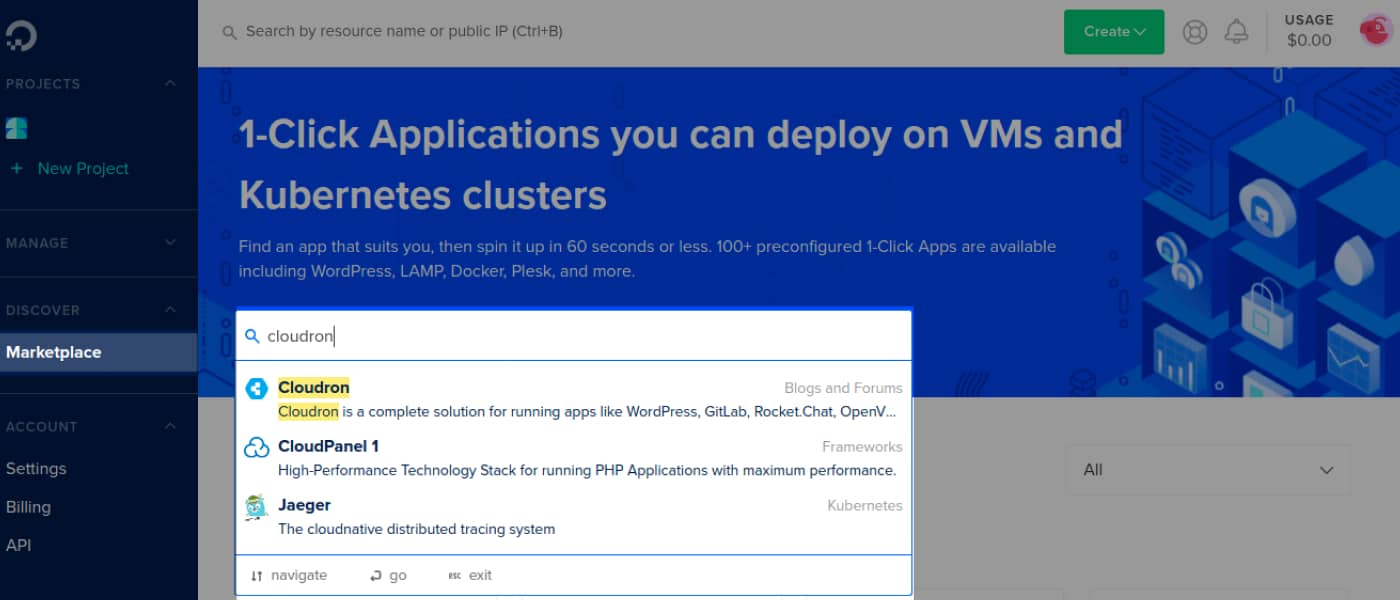1400x600 pixels.
Task: Click the Cloudron app icon
Action: 257,389
